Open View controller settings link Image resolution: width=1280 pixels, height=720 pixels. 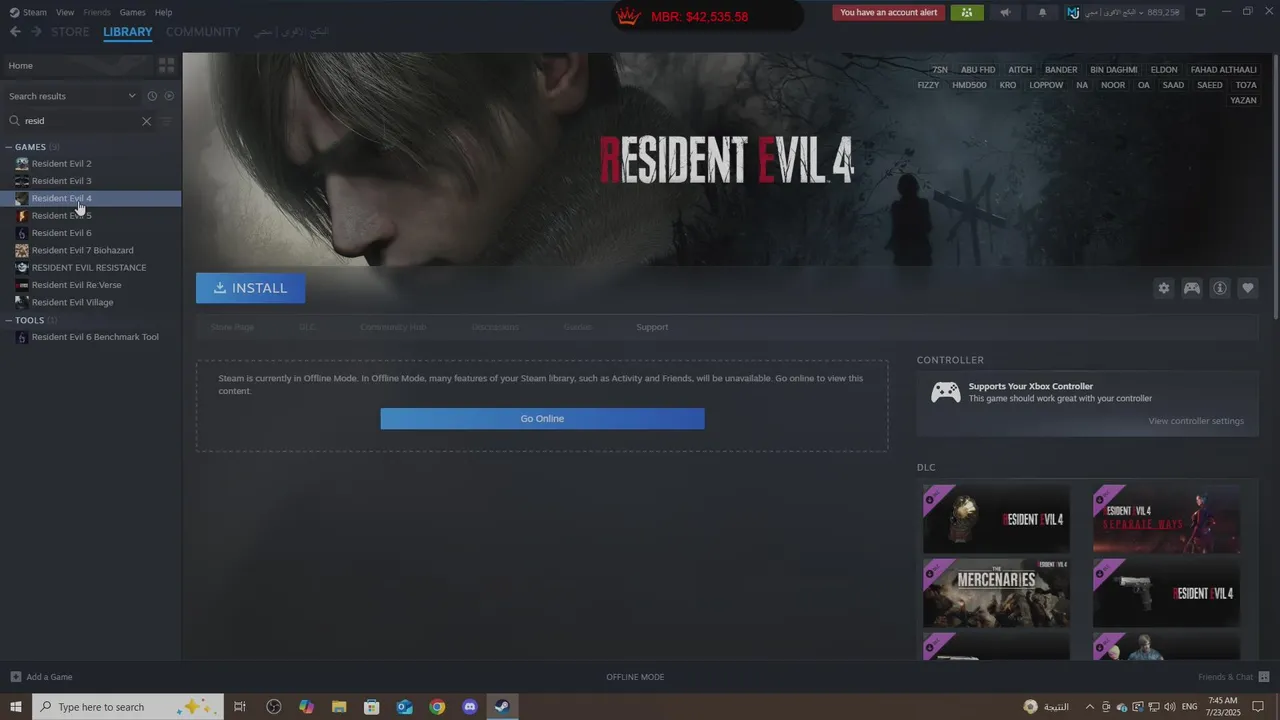[1196, 421]
